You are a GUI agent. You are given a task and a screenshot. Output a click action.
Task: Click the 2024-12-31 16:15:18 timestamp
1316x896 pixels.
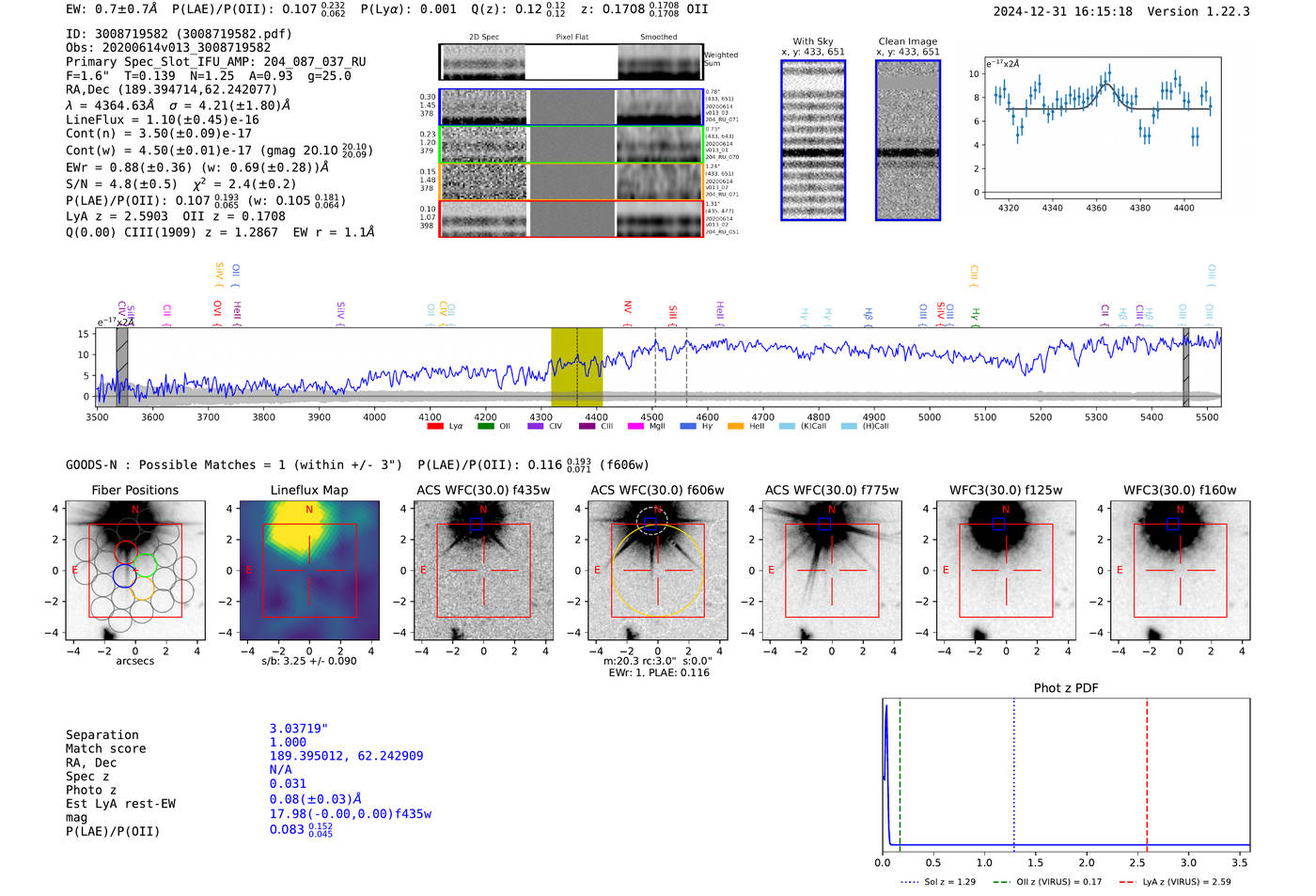[x=1063, y=11]
